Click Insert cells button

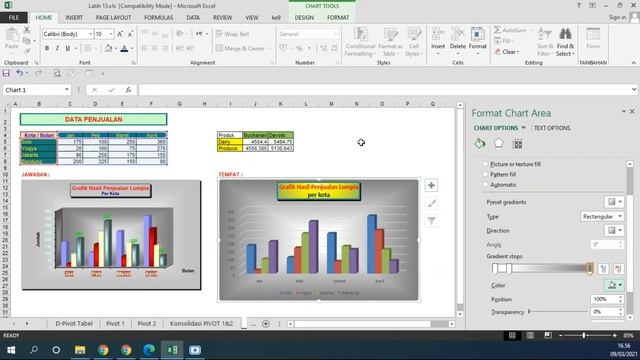pyautogui.click(x=438, y=41)
